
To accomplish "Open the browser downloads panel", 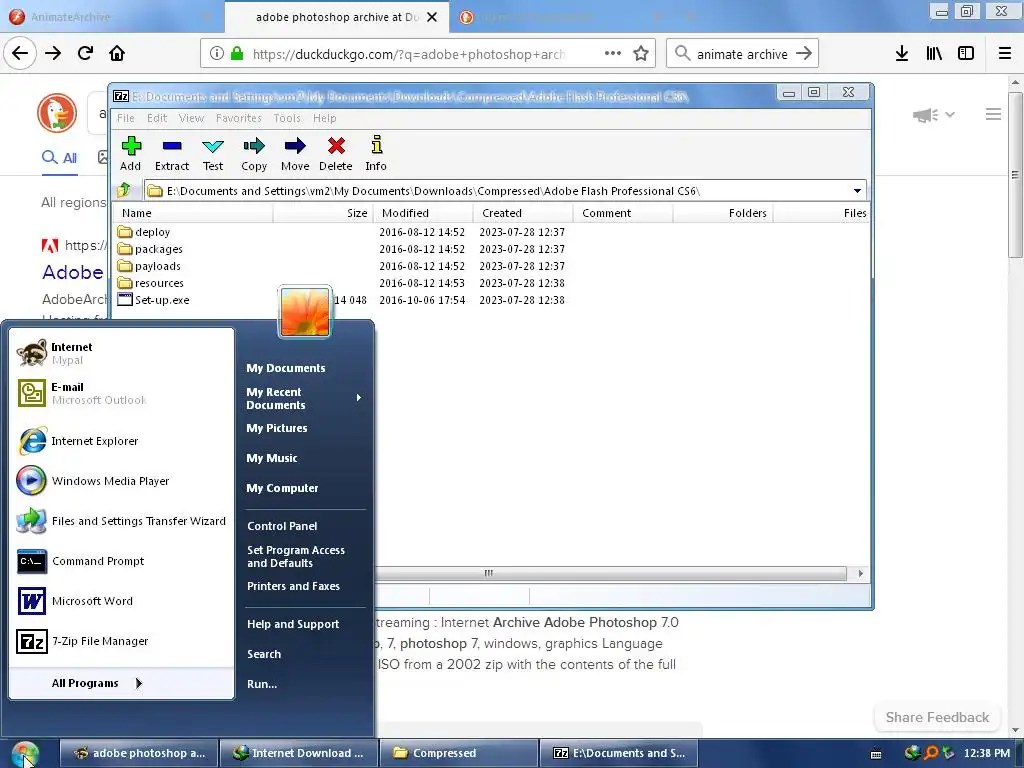I will [902, 54].
